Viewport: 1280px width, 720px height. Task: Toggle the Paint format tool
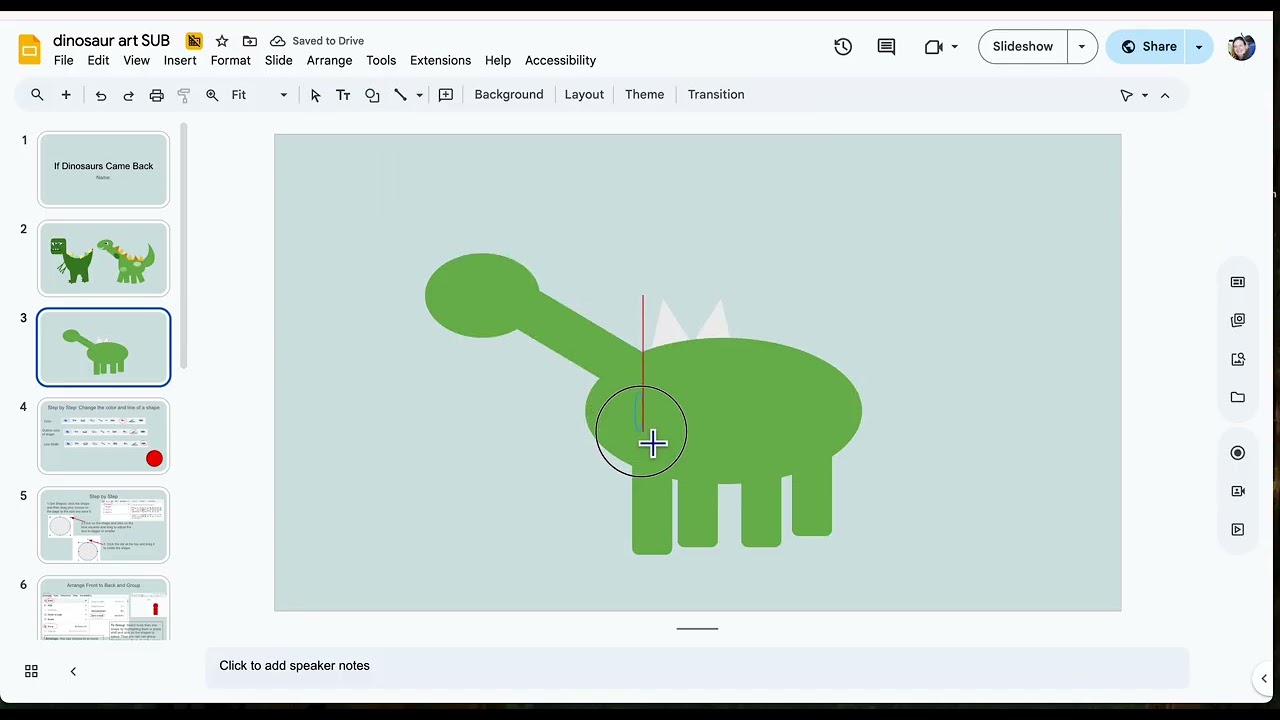coord(184,95)
